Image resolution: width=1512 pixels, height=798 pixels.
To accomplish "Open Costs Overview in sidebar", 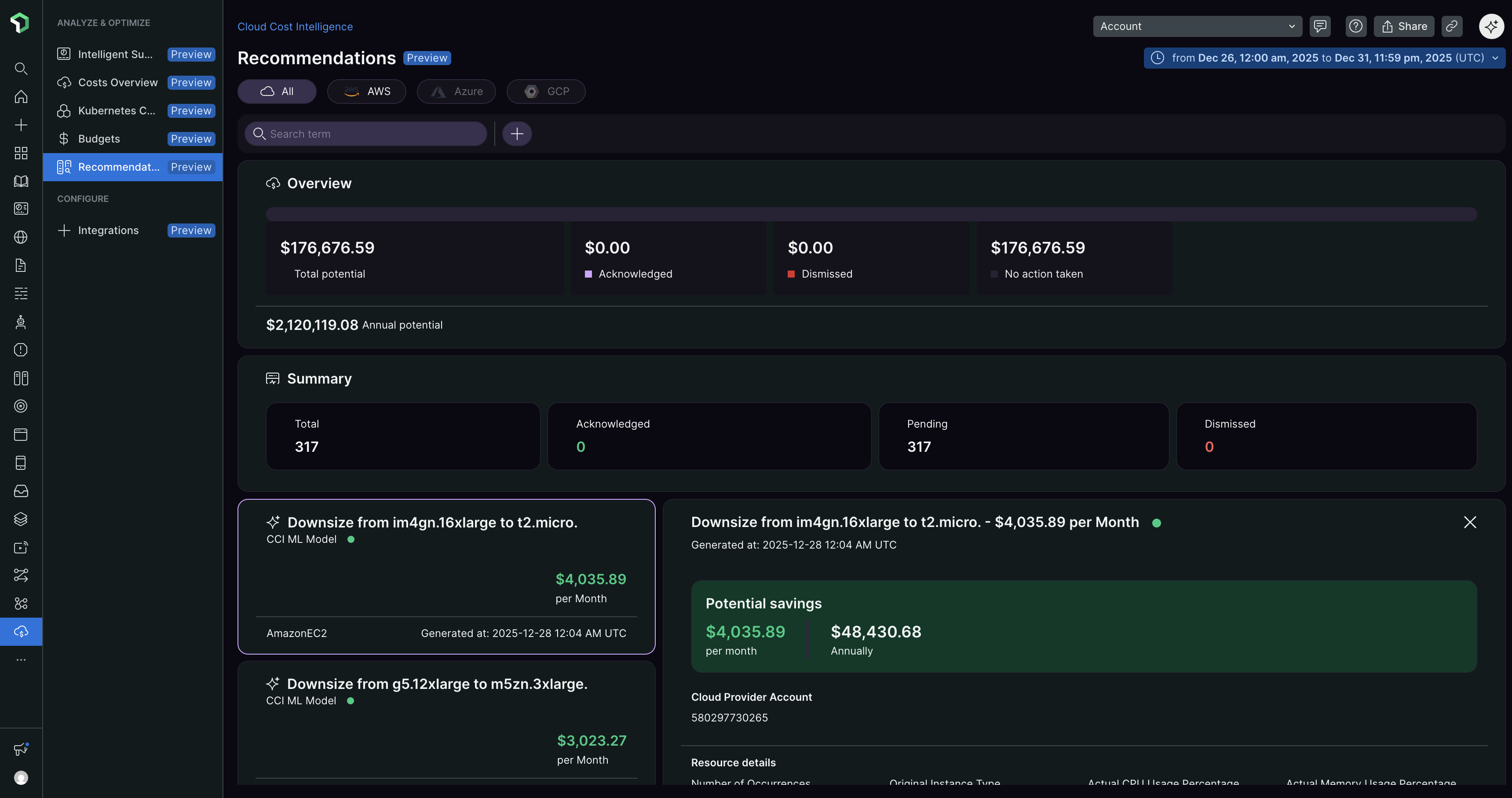I will [118, 83].
